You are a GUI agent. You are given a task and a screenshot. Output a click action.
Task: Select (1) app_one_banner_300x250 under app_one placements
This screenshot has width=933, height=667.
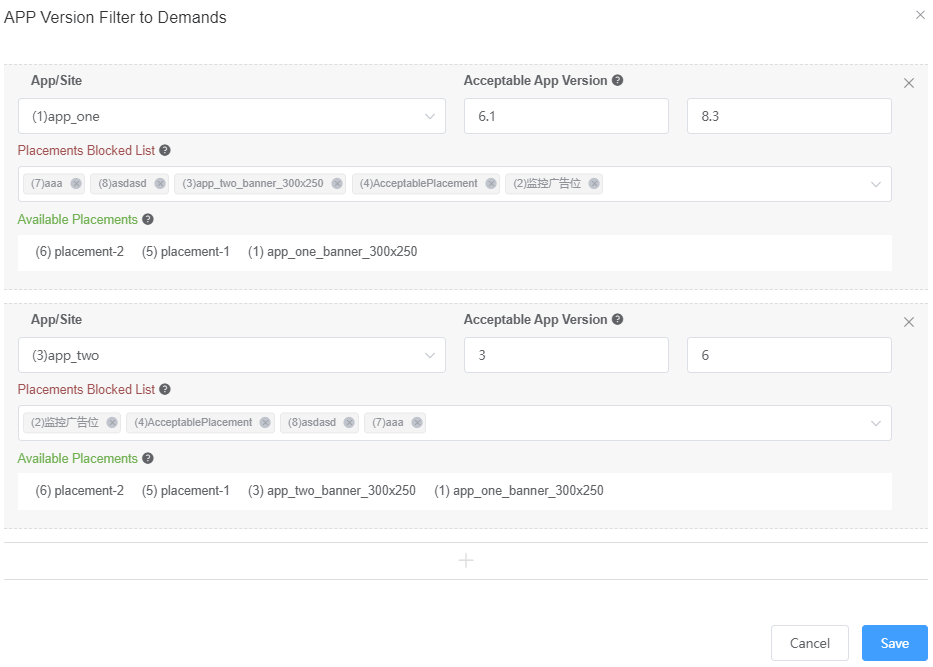[x=333, y=252]
